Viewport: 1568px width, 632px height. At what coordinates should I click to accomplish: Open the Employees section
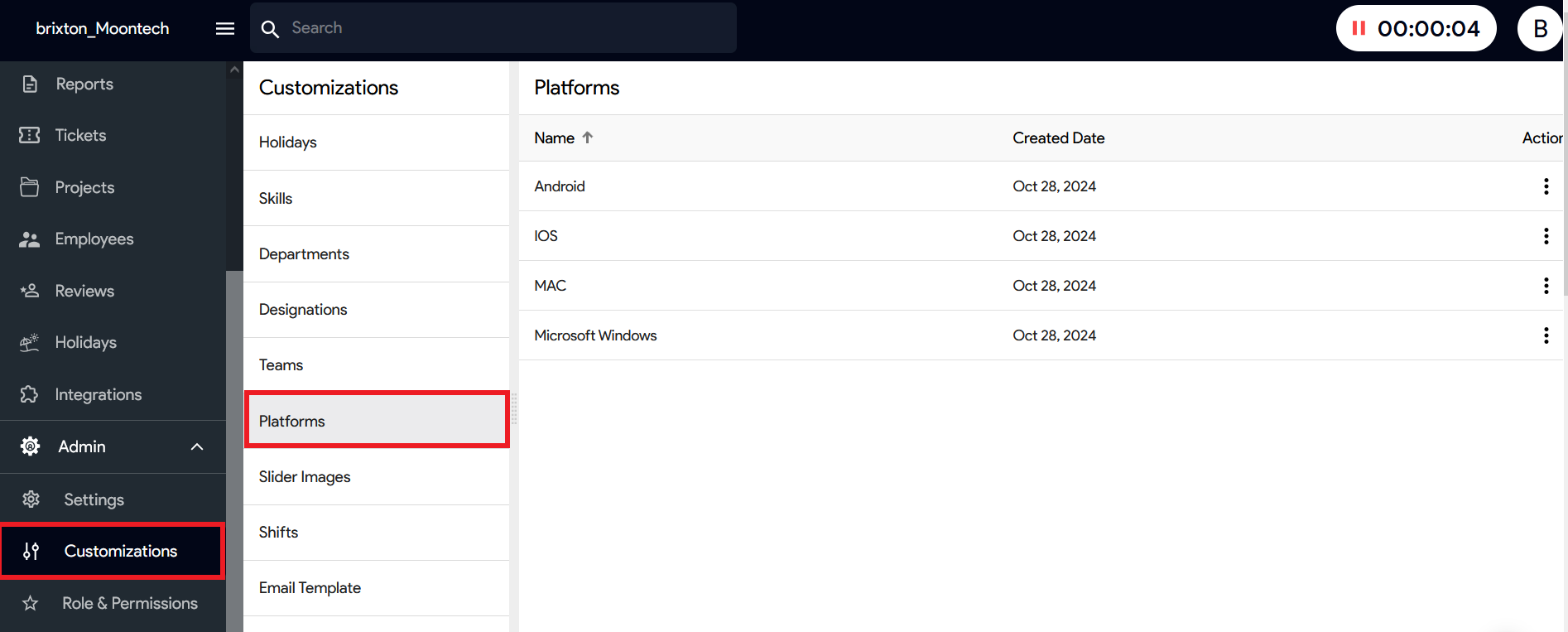click(94, 239)
